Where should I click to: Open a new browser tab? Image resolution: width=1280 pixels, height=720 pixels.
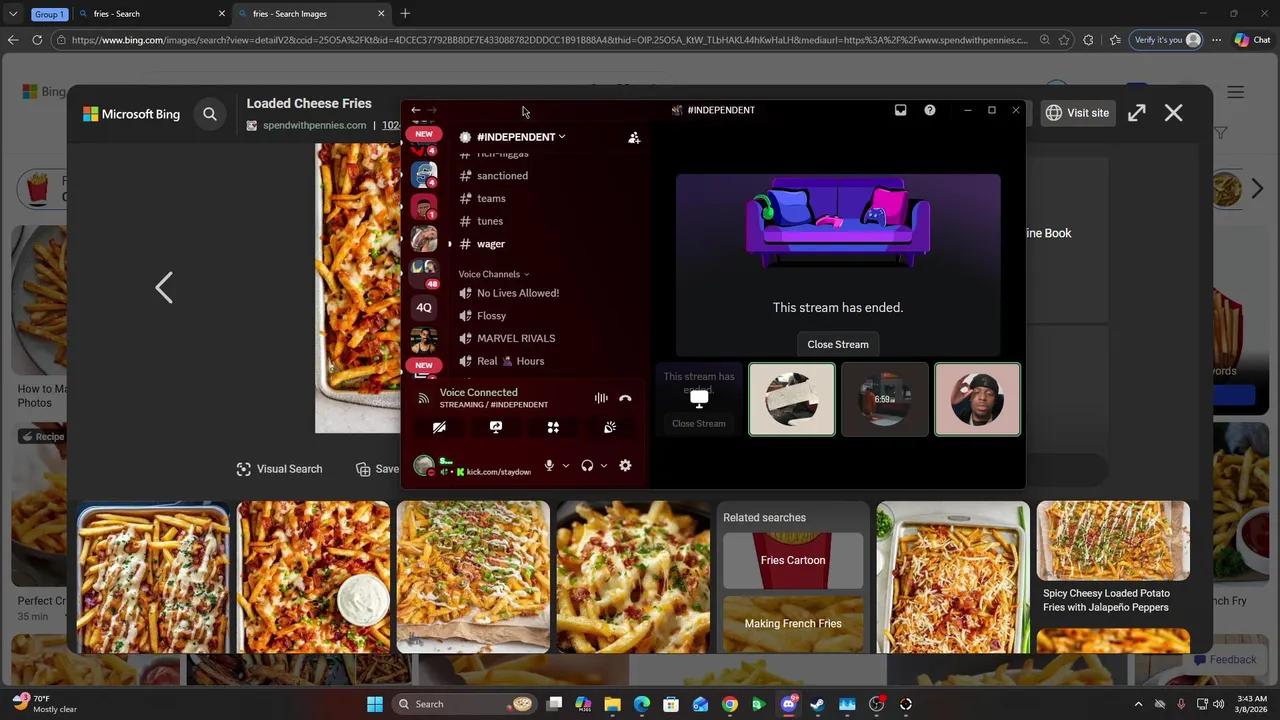[405, 14]
